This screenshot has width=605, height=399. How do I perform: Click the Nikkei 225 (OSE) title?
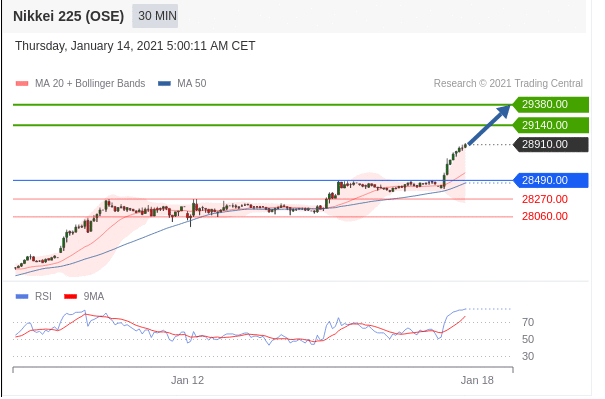coord(69,16)
